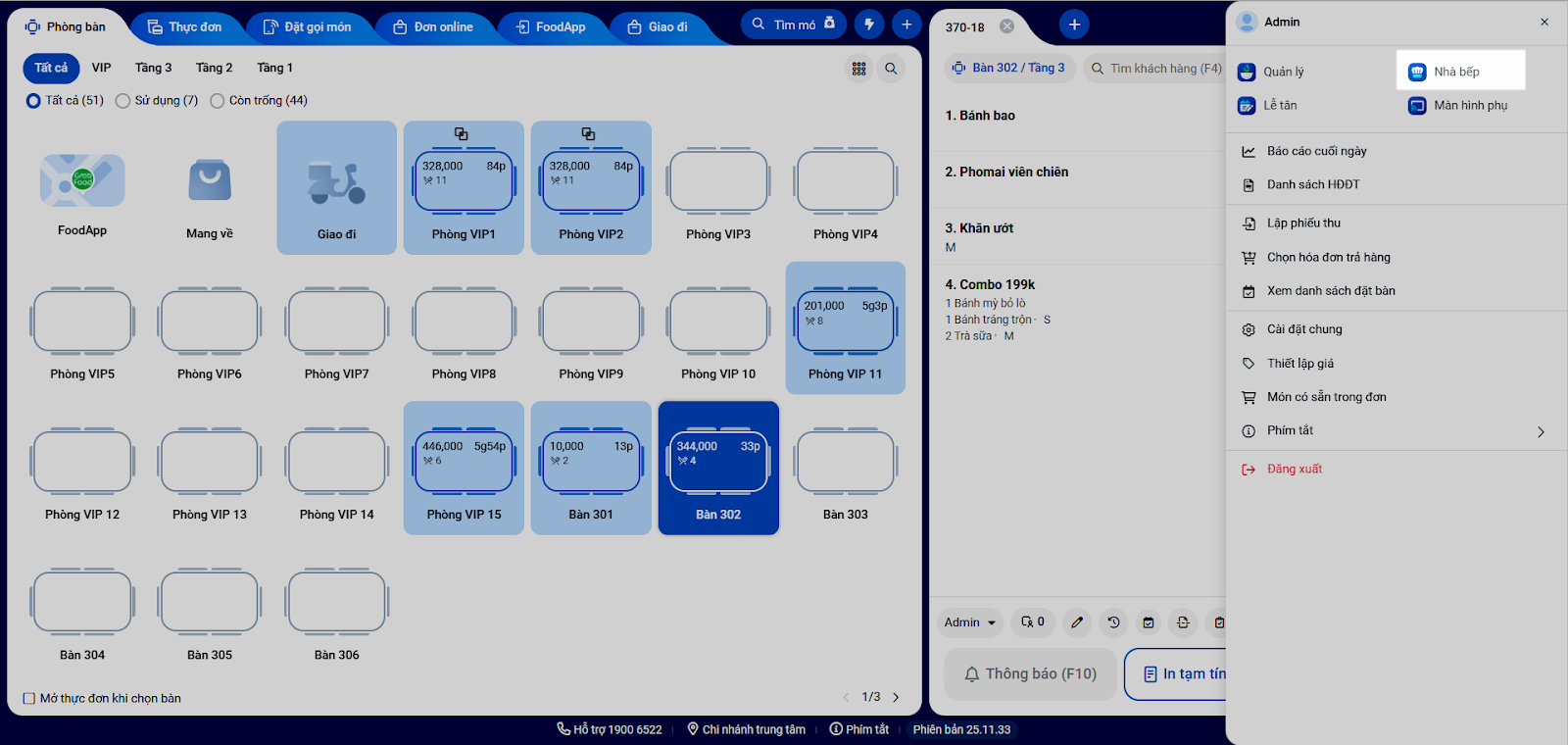1568x745 pixels.
Task: Open the order history clock icon
Action: 1113,622
